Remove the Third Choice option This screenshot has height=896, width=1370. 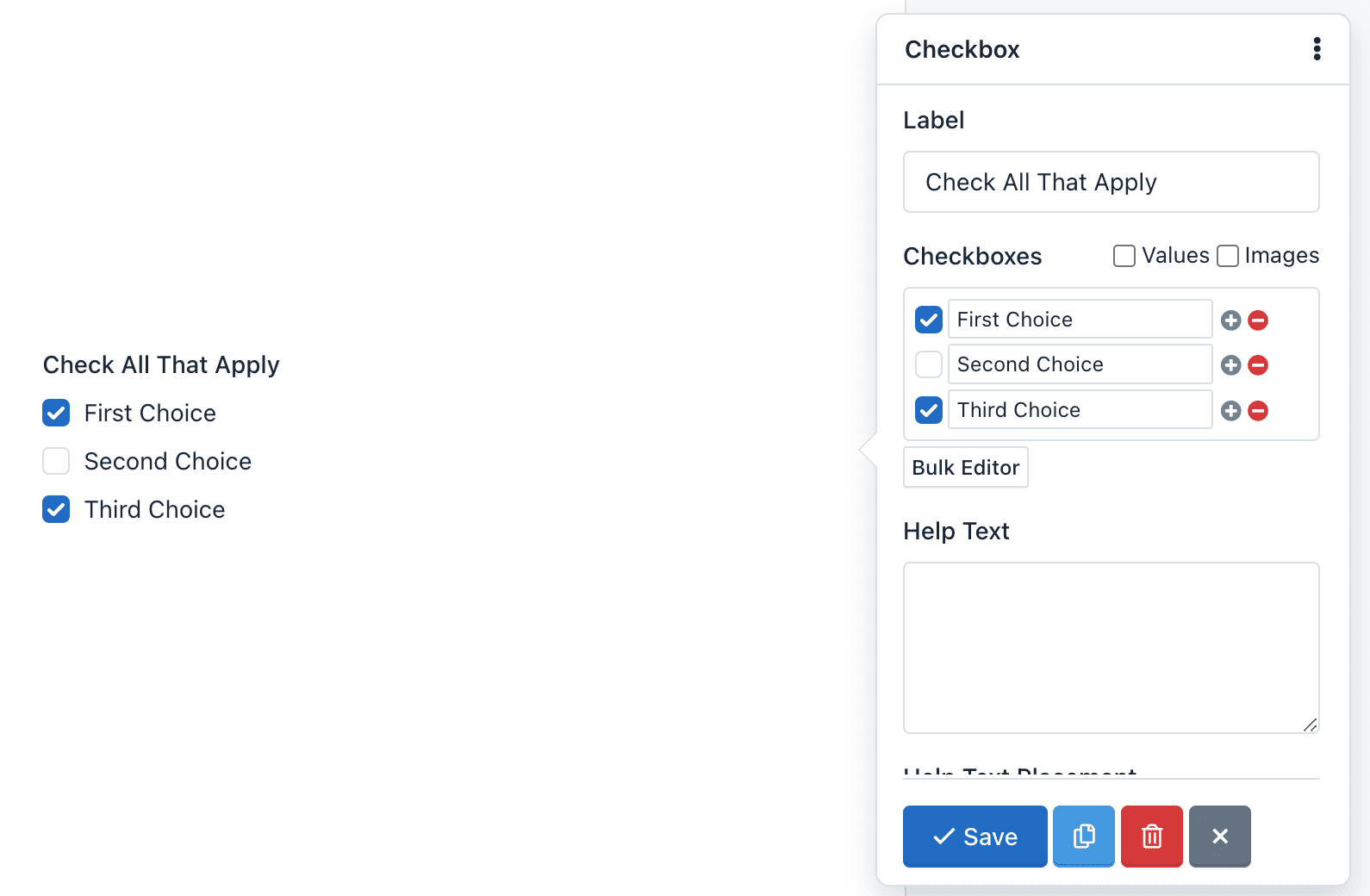coord(1258,411)
